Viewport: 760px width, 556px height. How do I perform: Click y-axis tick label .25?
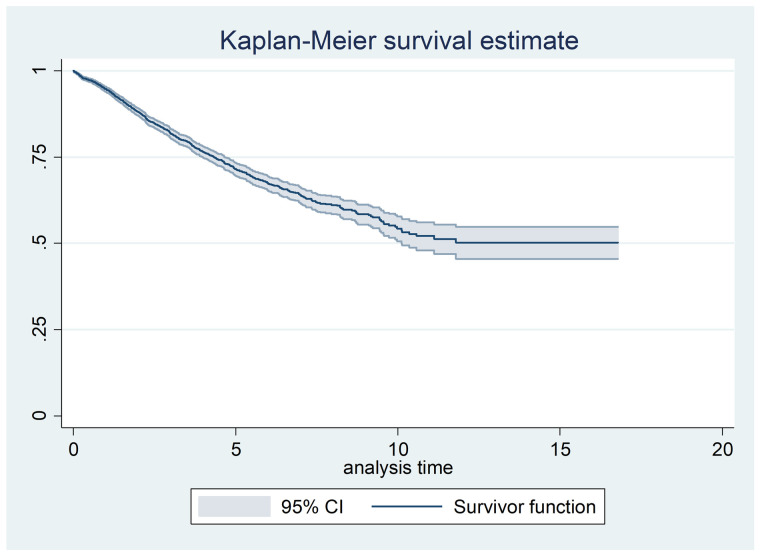tap(39, 329)
